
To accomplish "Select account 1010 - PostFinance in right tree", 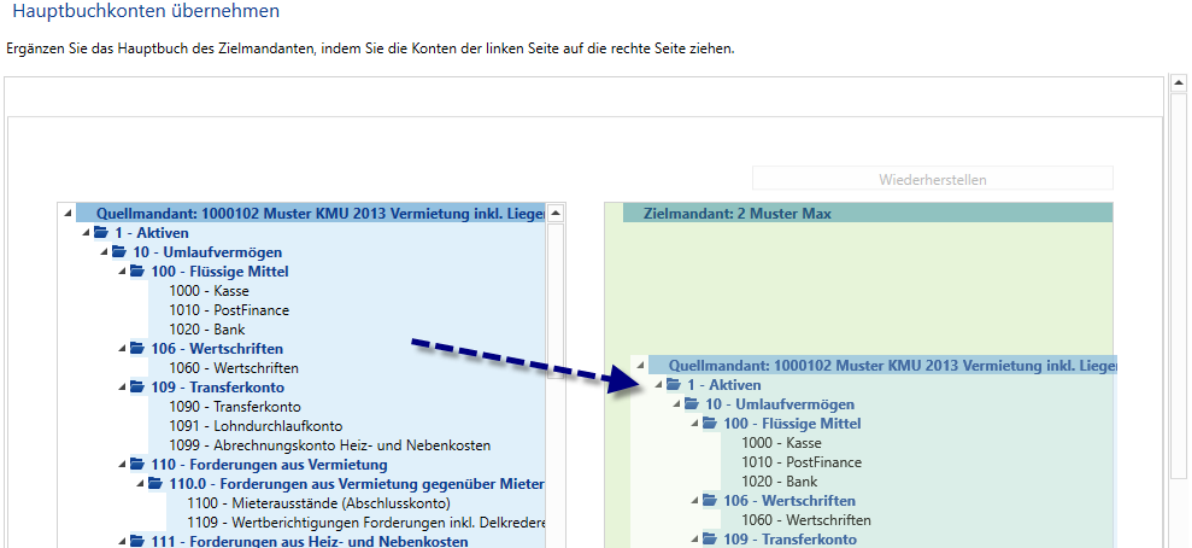I will (x=801, y=461).
